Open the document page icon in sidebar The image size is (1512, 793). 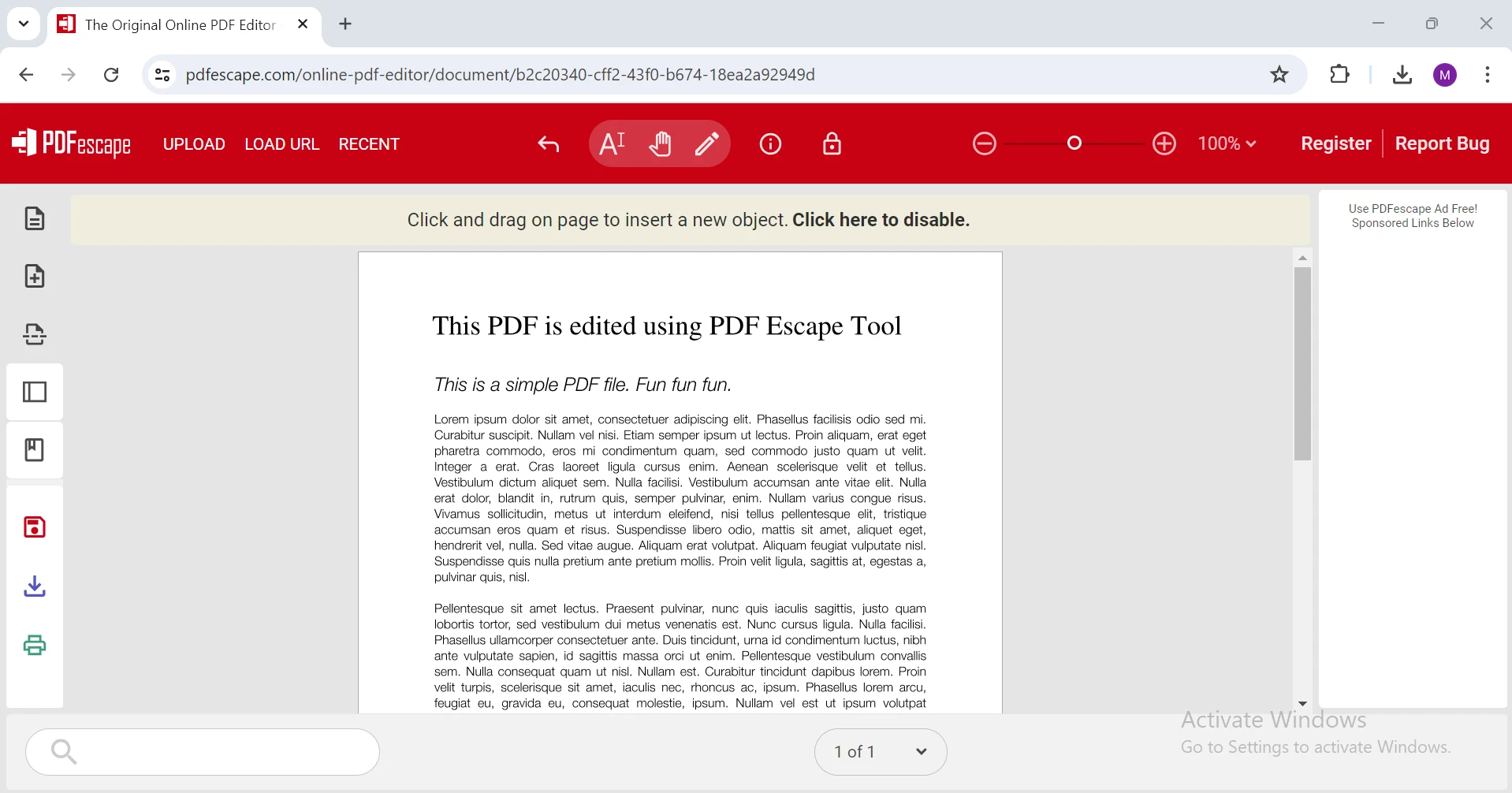[x=35, y=218]
